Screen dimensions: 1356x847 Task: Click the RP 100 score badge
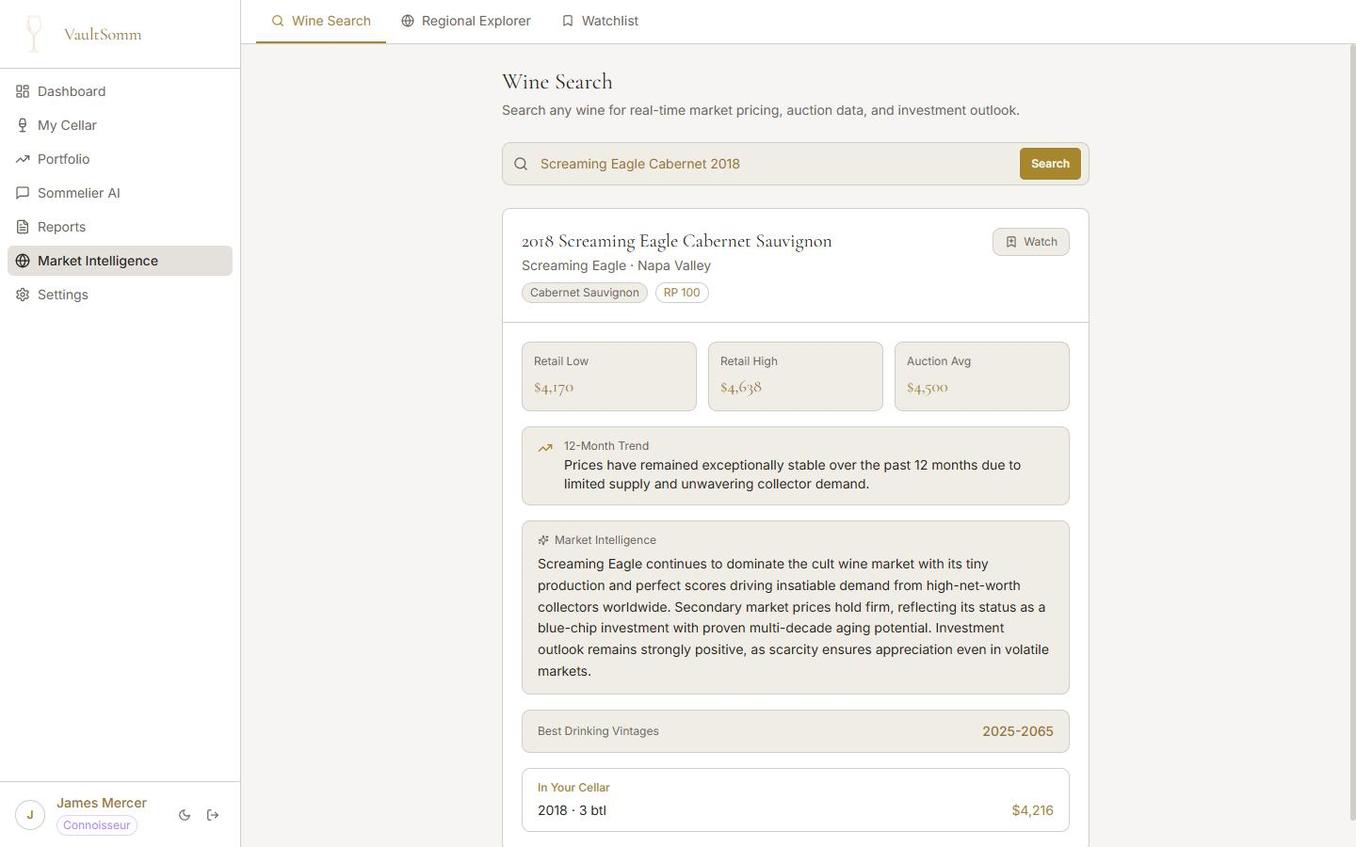[682, 293]
